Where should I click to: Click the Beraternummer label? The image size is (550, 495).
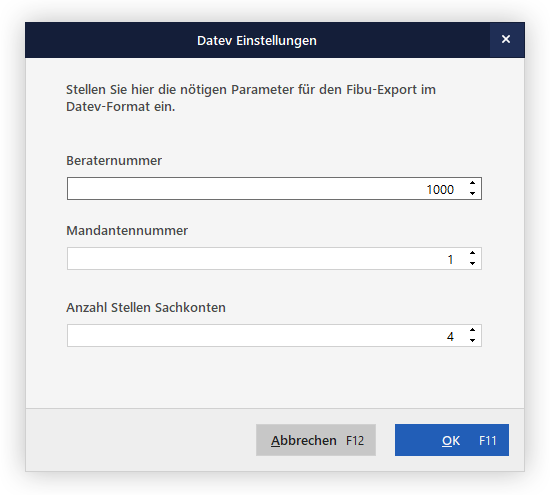click(114, 161)
